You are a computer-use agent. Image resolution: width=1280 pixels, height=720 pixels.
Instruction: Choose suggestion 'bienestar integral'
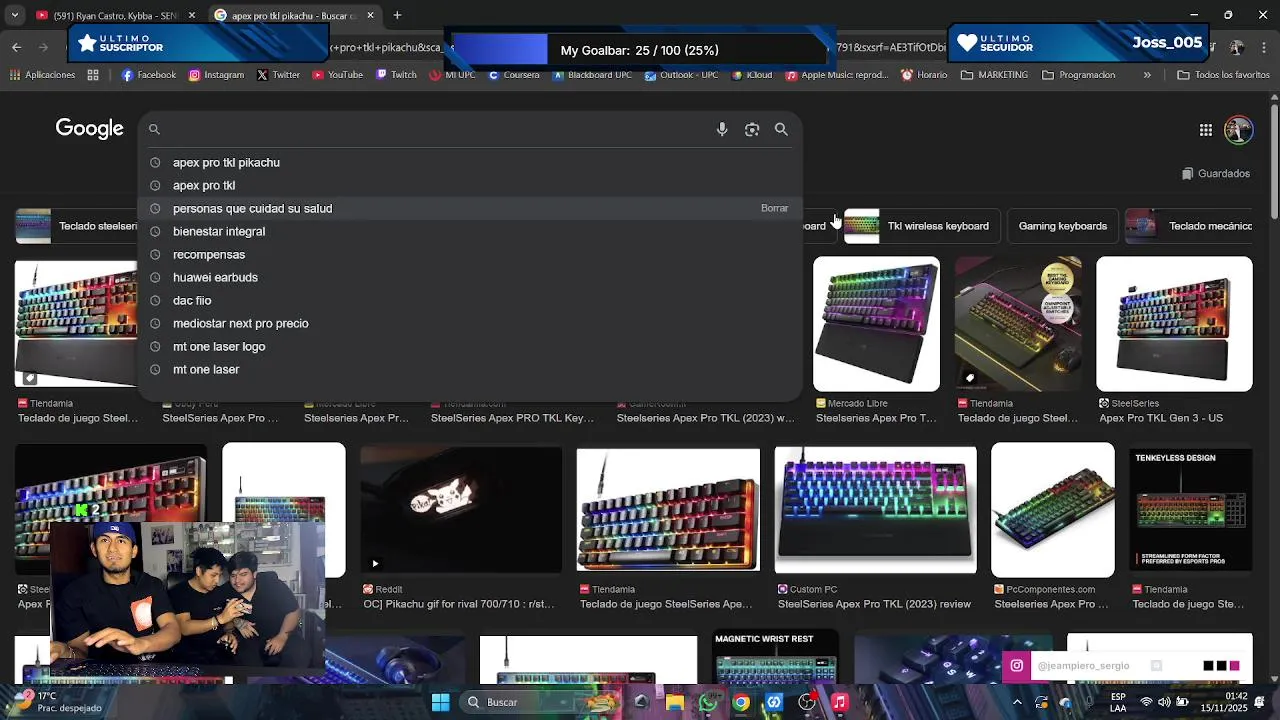[470, 231]
